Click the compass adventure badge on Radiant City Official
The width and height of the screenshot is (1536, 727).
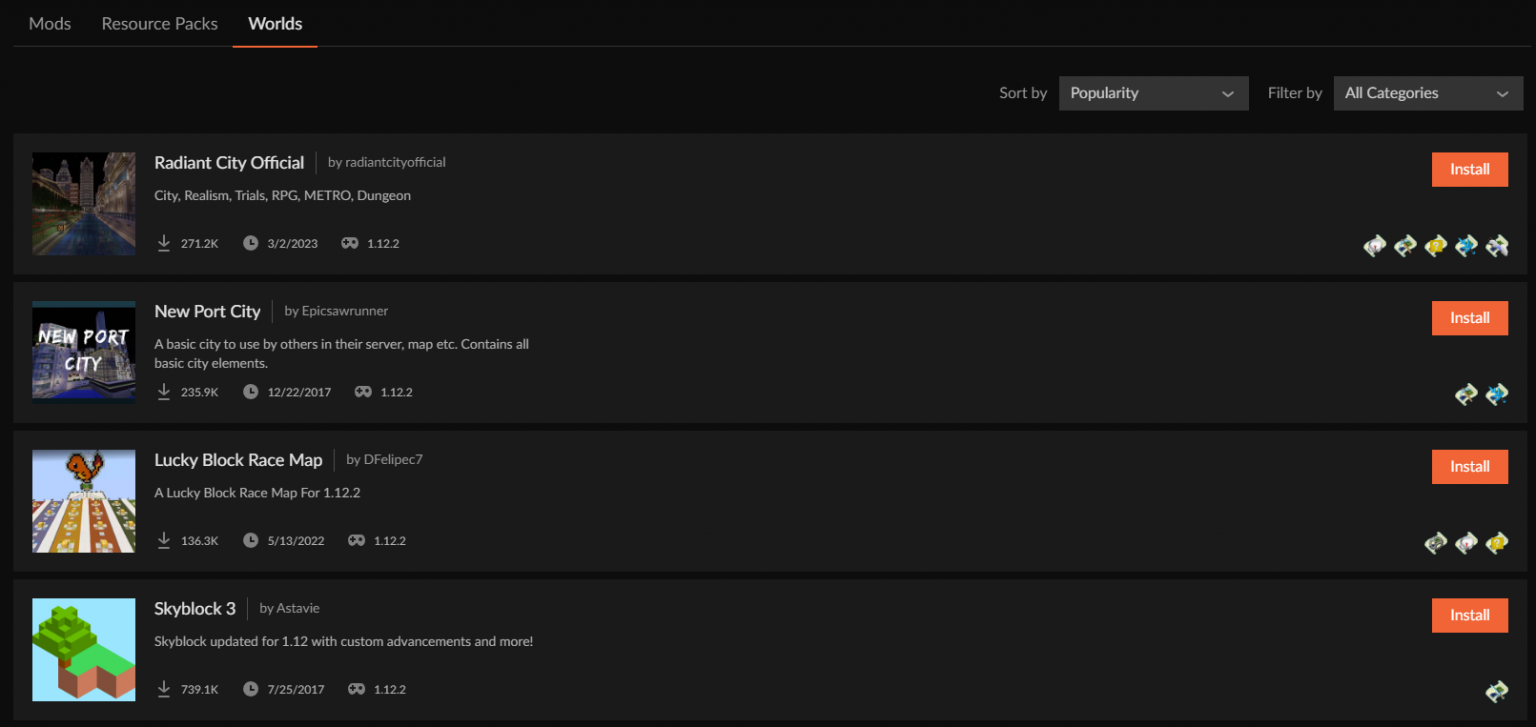[x=1374, y=245]
